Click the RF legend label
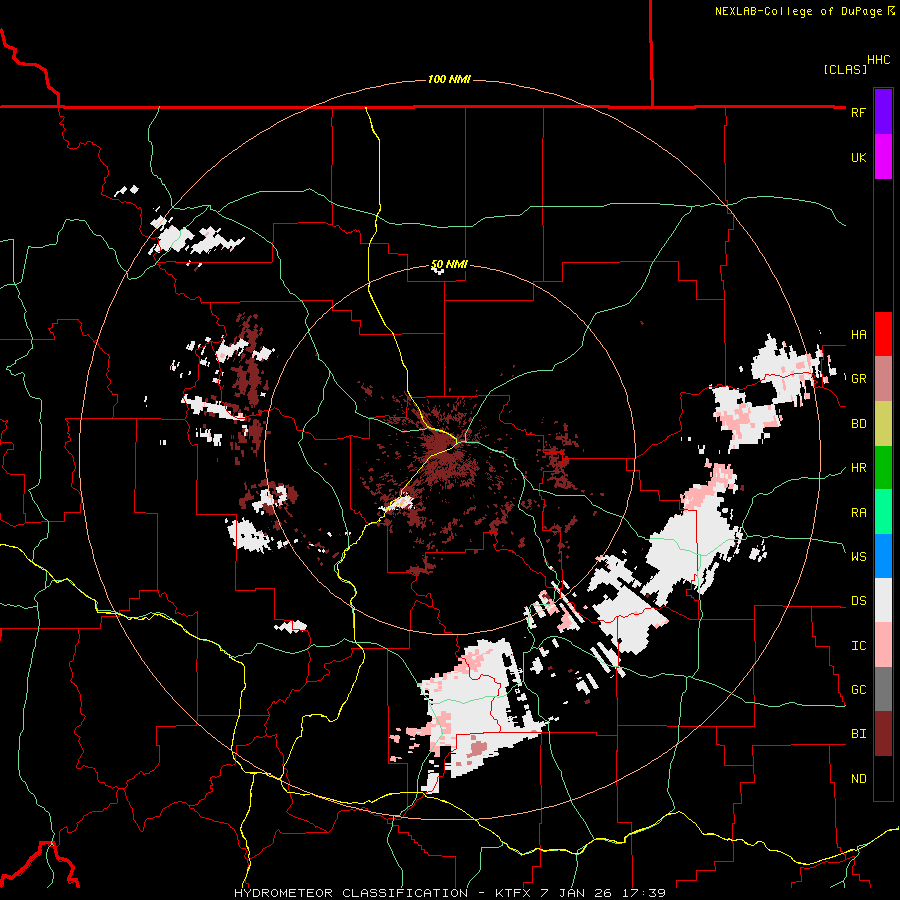The image size is (900, 900). pos(858,112)
